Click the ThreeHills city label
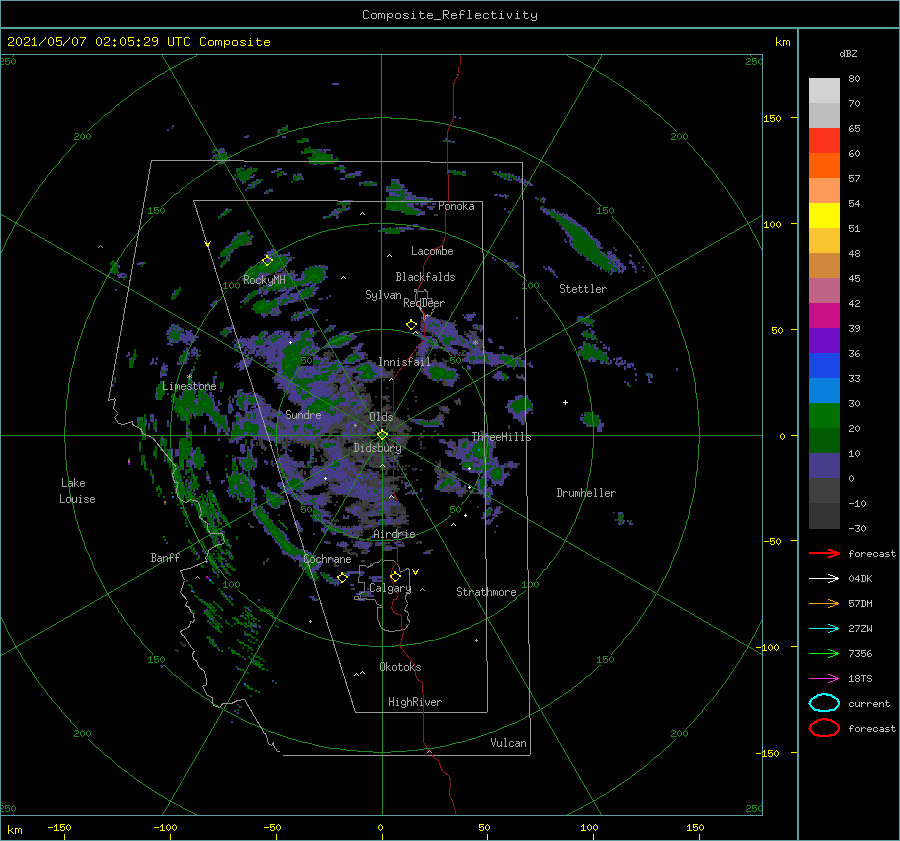This screenshot has height=841, width=900. [x=502, y=437]
